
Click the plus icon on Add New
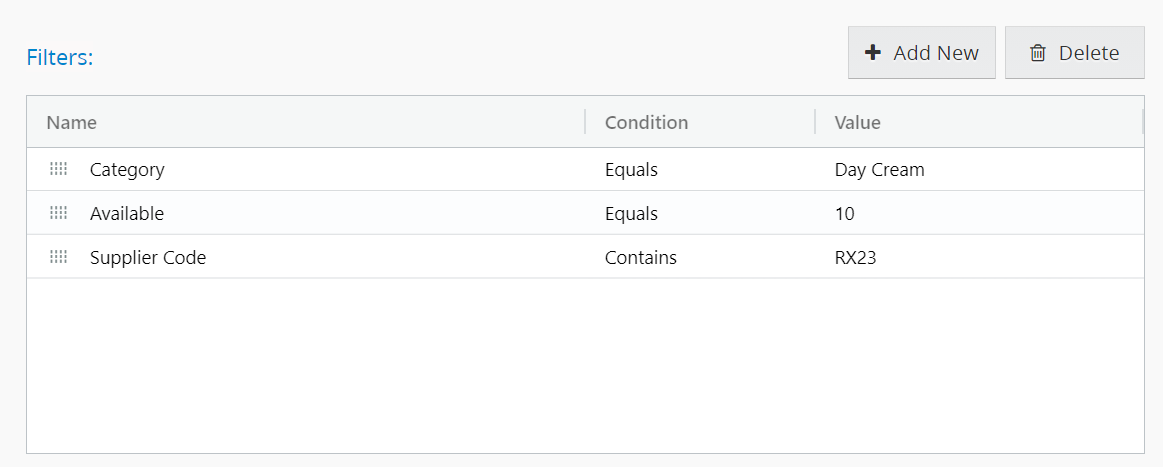pos(873,53)
